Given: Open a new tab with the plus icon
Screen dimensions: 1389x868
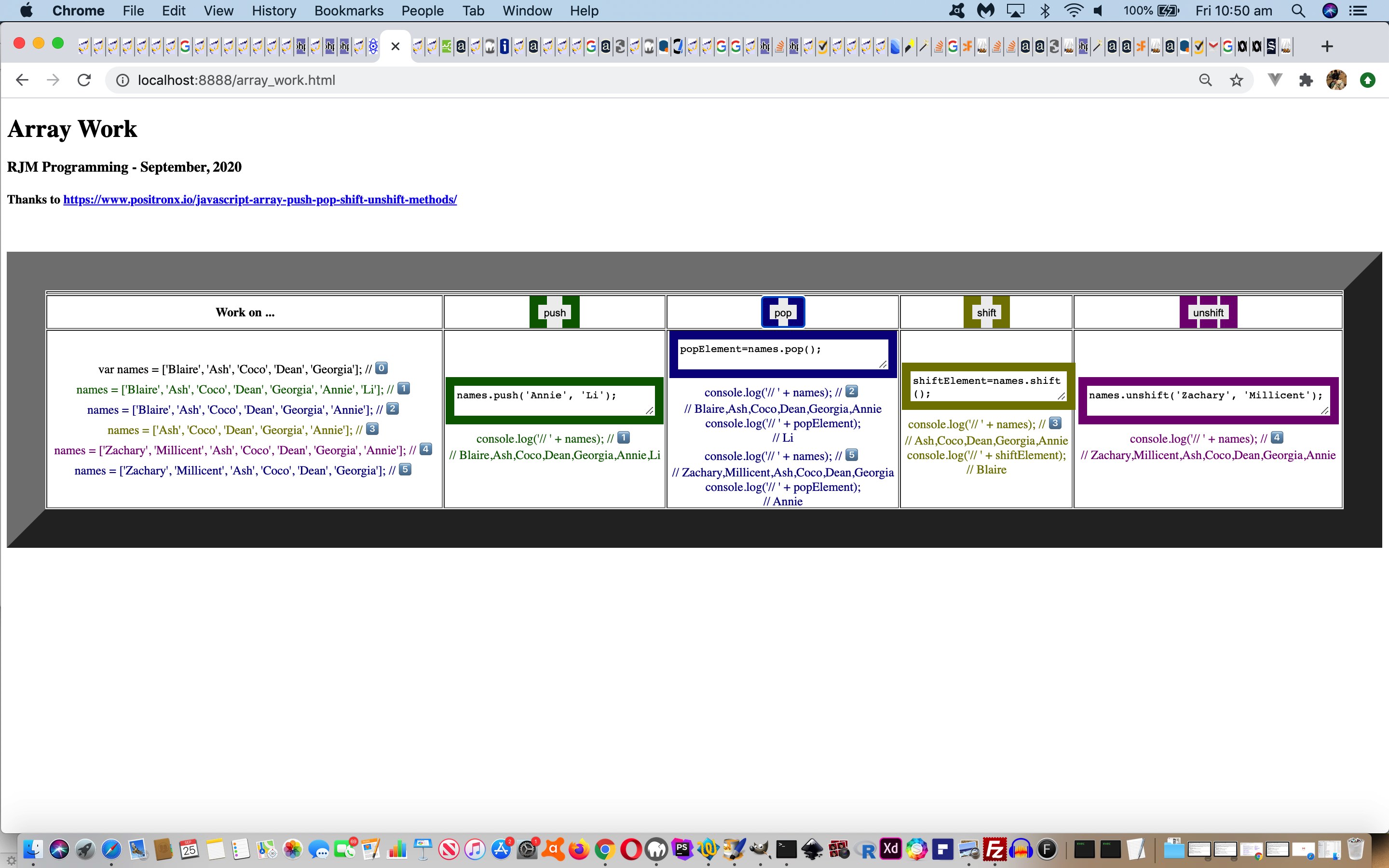Looking at the screenshot, I should tap(1326, 46).
